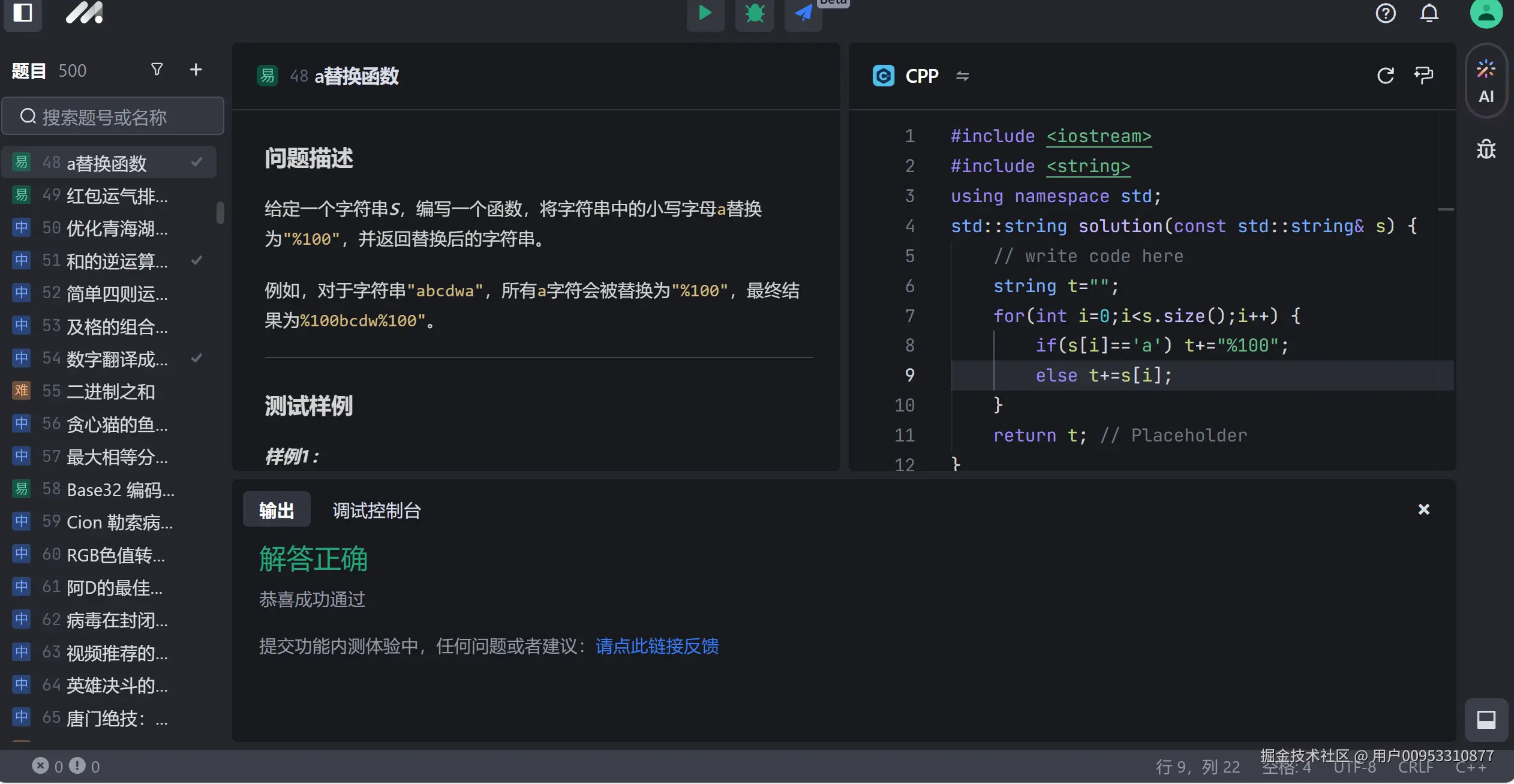Click the MarsCode logo

tap(85, 13)
